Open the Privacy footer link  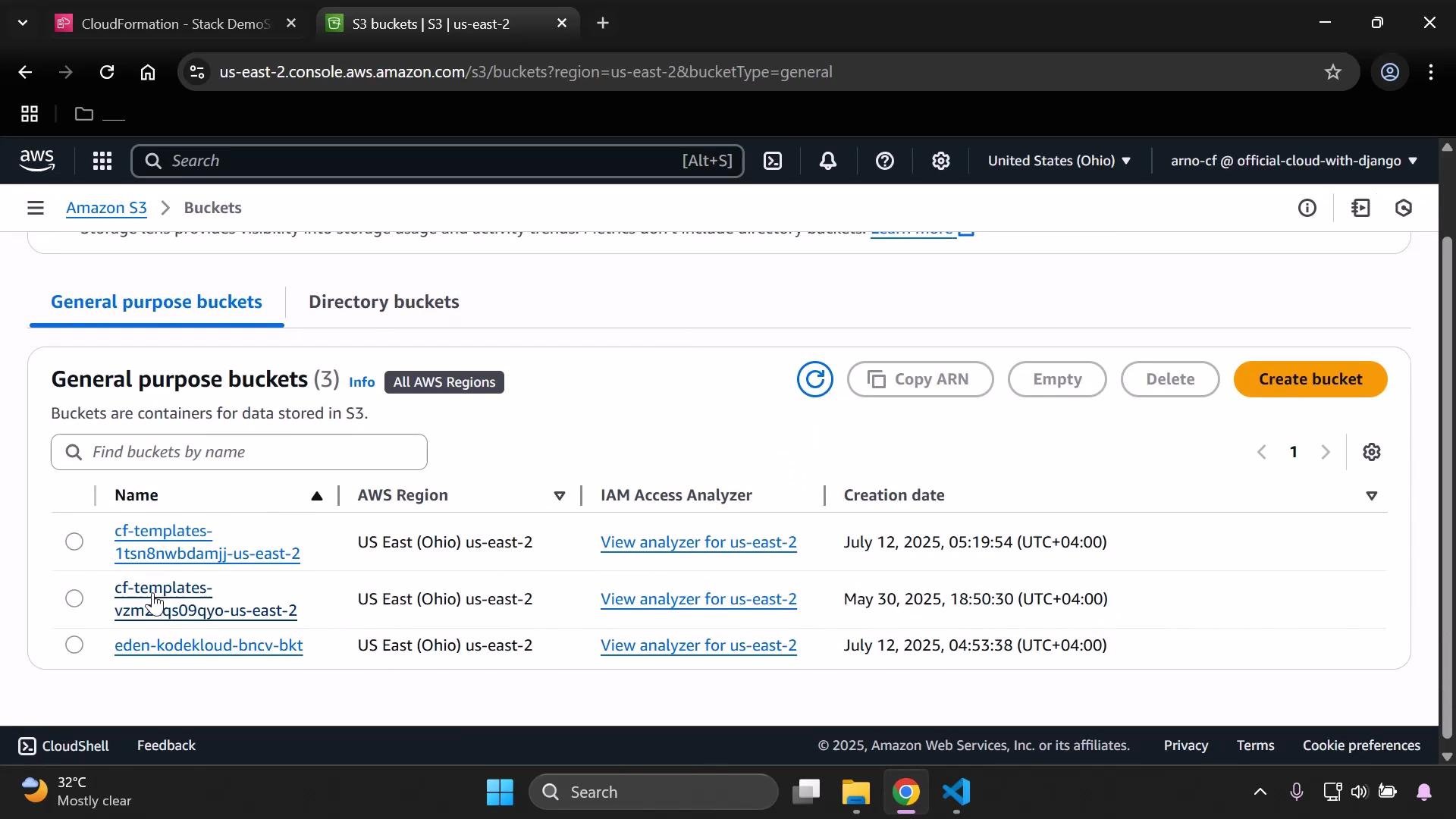(x=1186, y=745)
